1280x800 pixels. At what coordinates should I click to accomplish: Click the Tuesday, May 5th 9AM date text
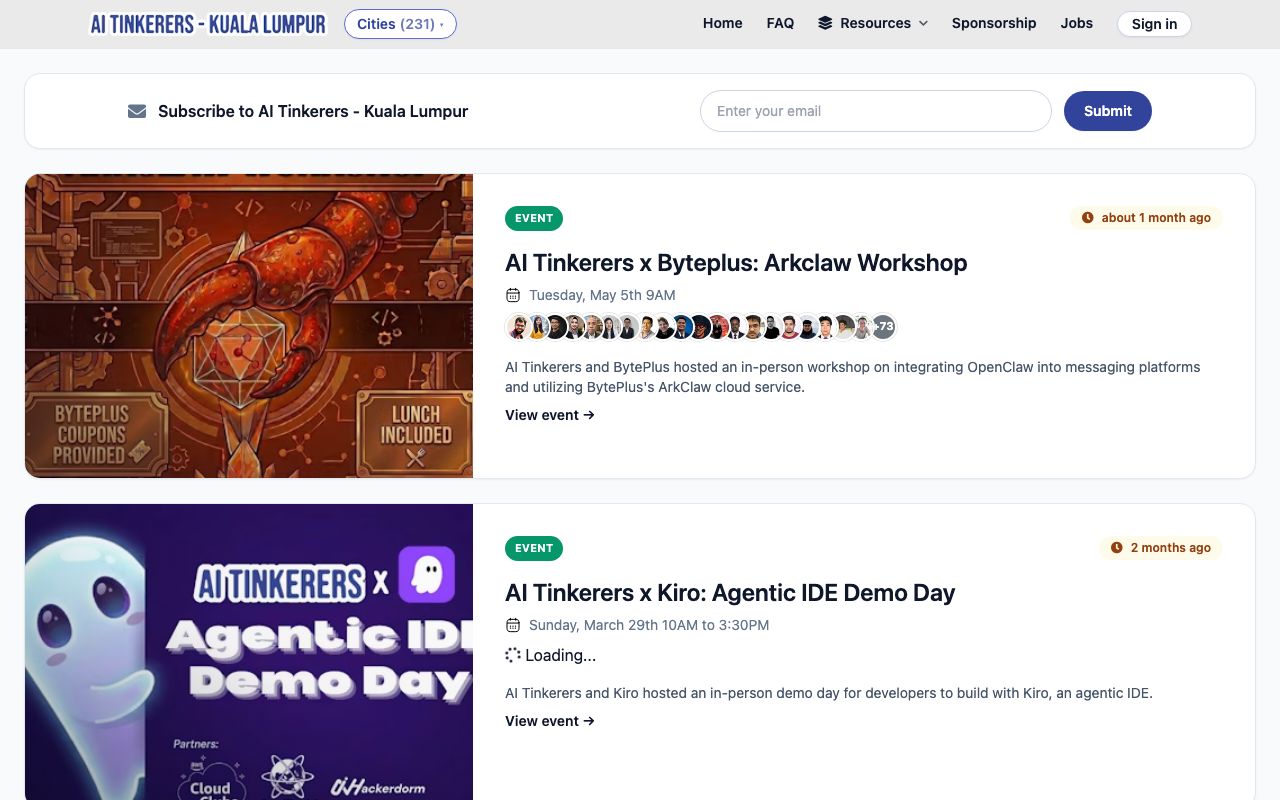602,295
